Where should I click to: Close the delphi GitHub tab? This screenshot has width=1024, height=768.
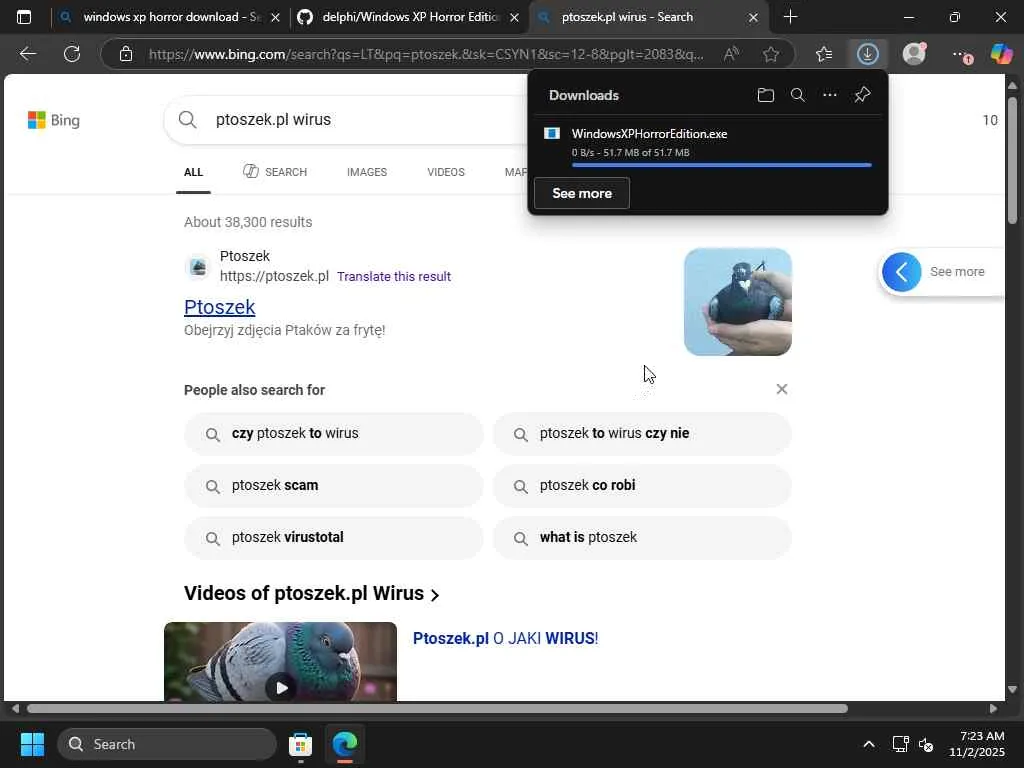[x=514, y=18]
